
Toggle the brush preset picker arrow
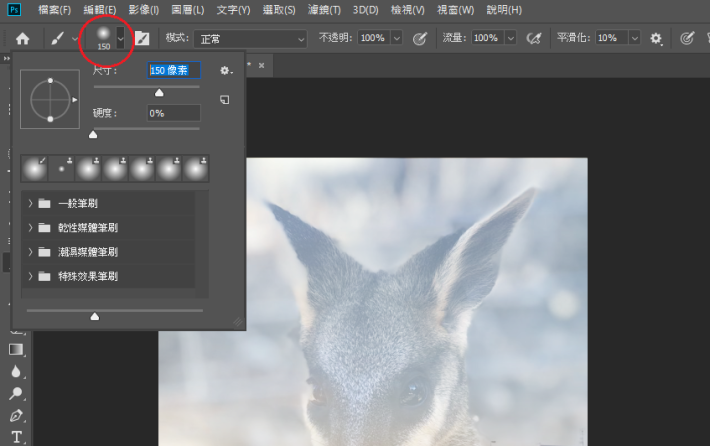[120, 38]
